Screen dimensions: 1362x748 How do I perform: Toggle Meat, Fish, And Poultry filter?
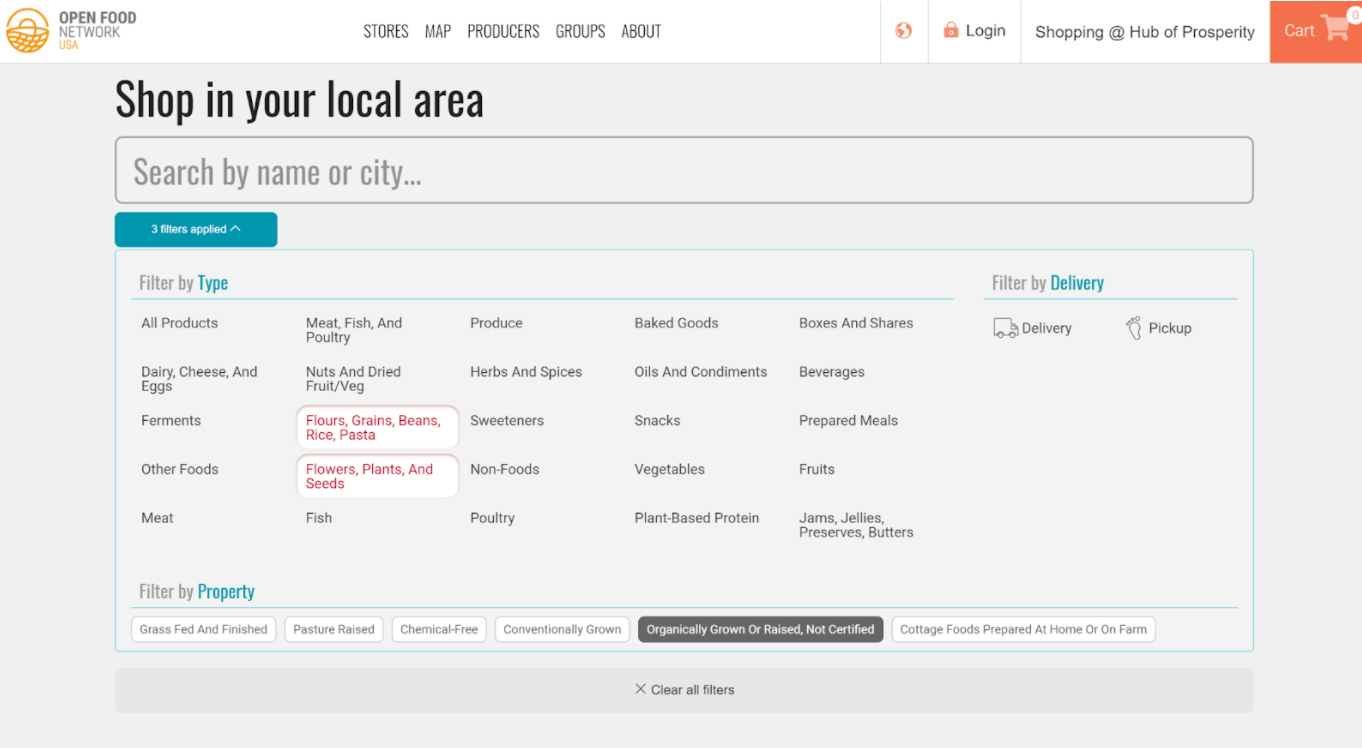click(354, 330)
